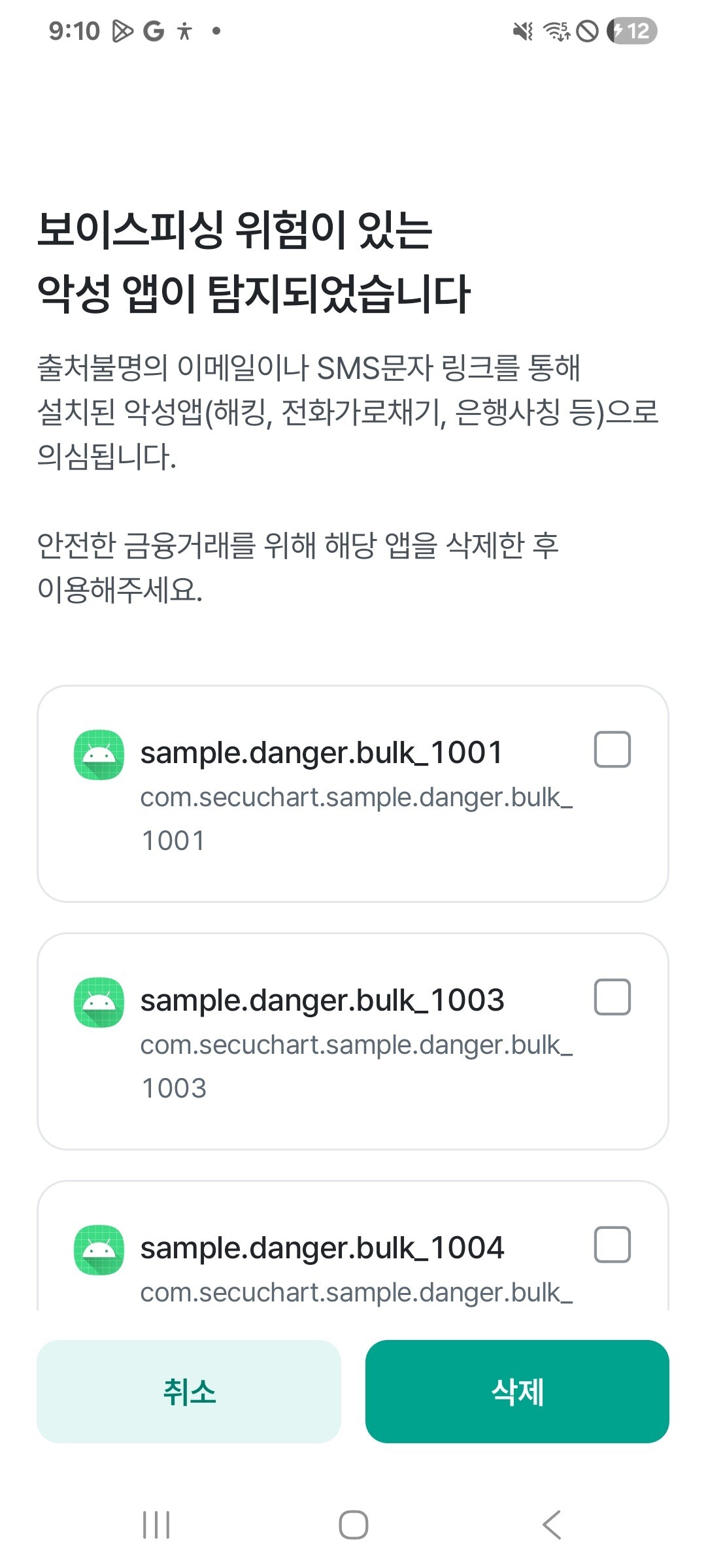Tap the sample.danger.bulk_1003 Android app icon

[x=99, y=1002]
